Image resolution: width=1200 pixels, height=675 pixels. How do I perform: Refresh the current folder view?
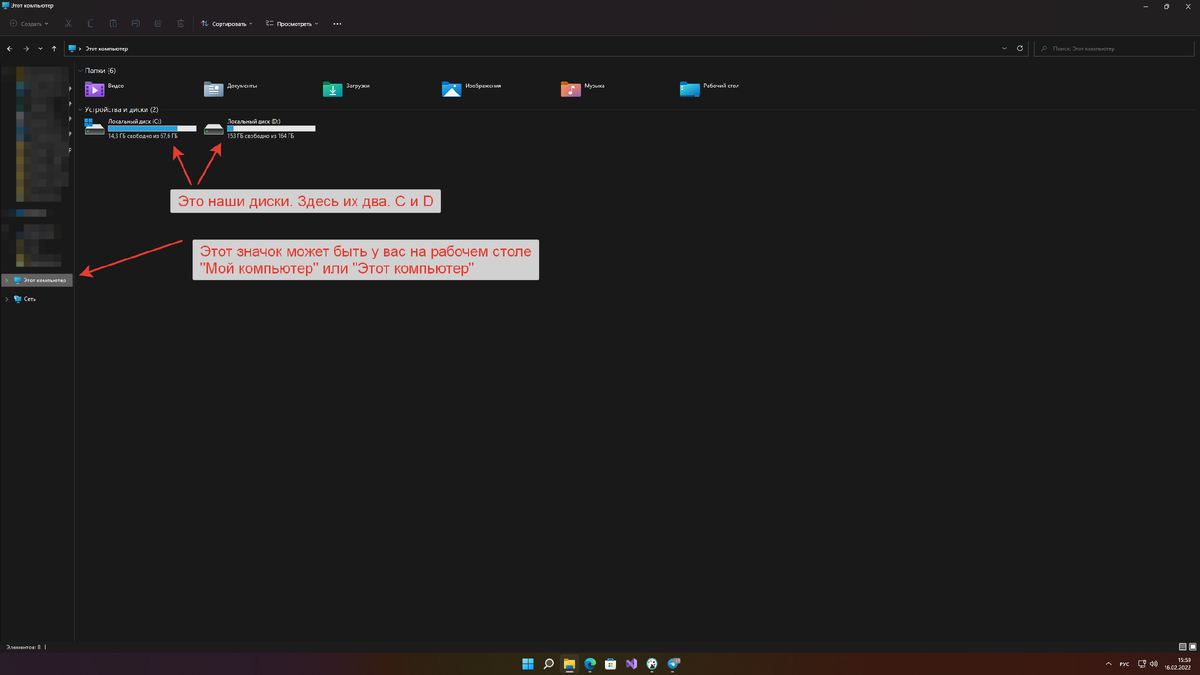tap(1020, 48)
